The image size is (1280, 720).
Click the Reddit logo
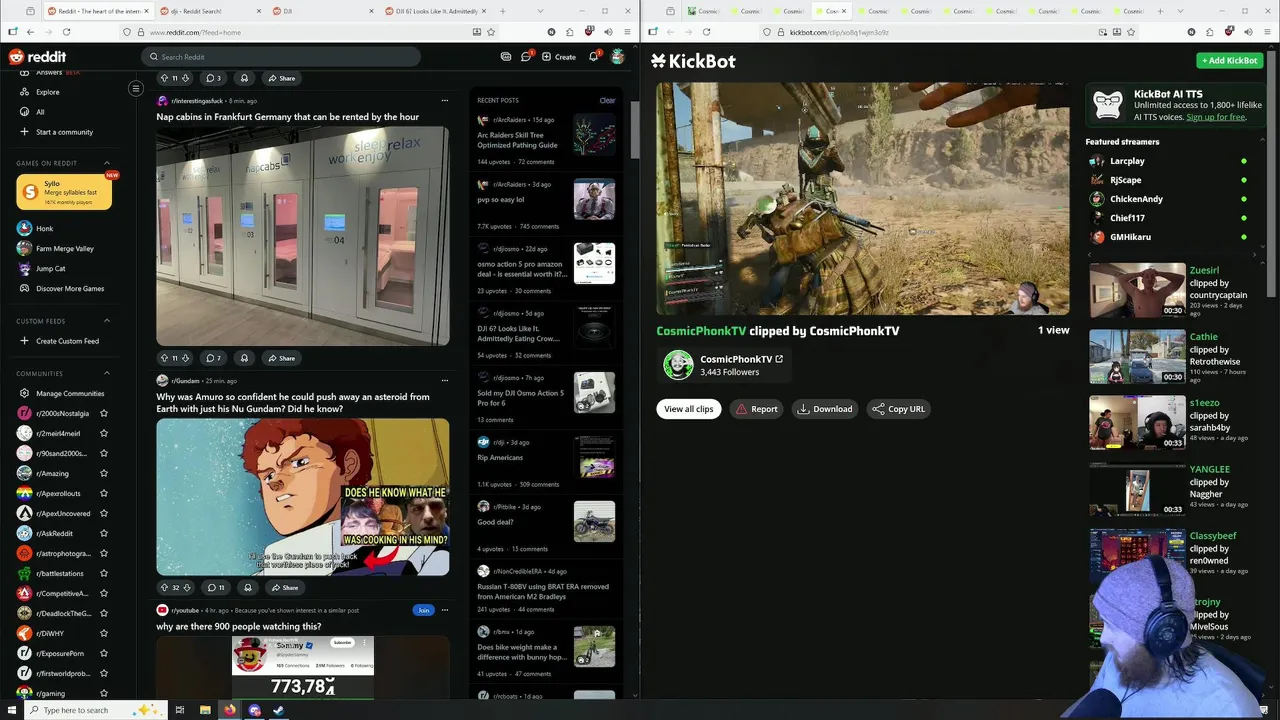[37, 57]
